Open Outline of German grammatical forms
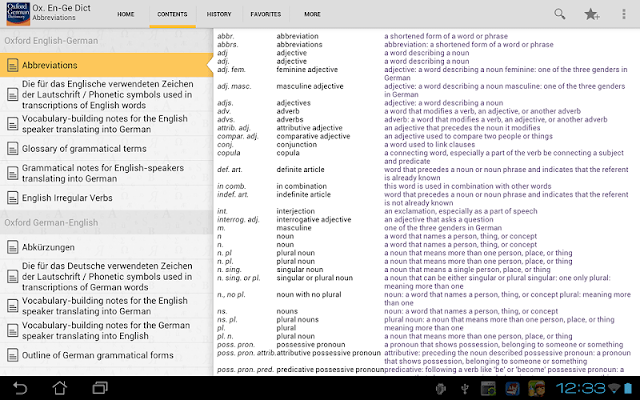 point(106,355)
